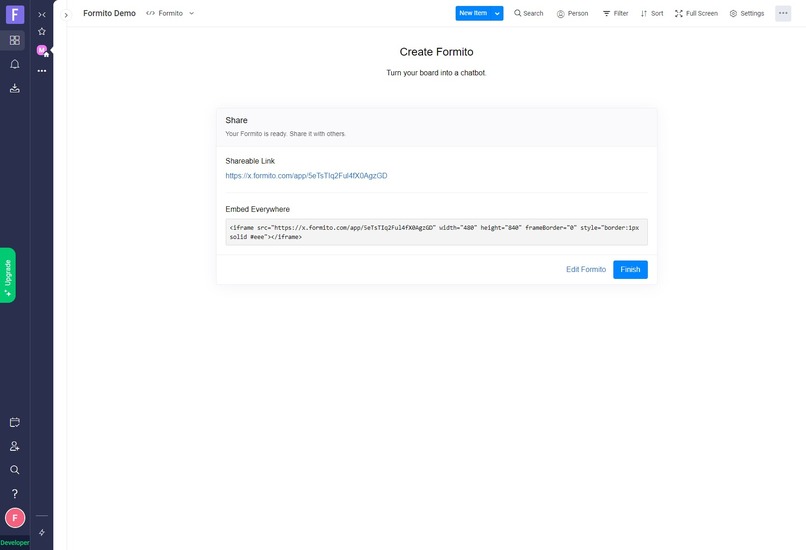Click the New Item button

(473, 13)
